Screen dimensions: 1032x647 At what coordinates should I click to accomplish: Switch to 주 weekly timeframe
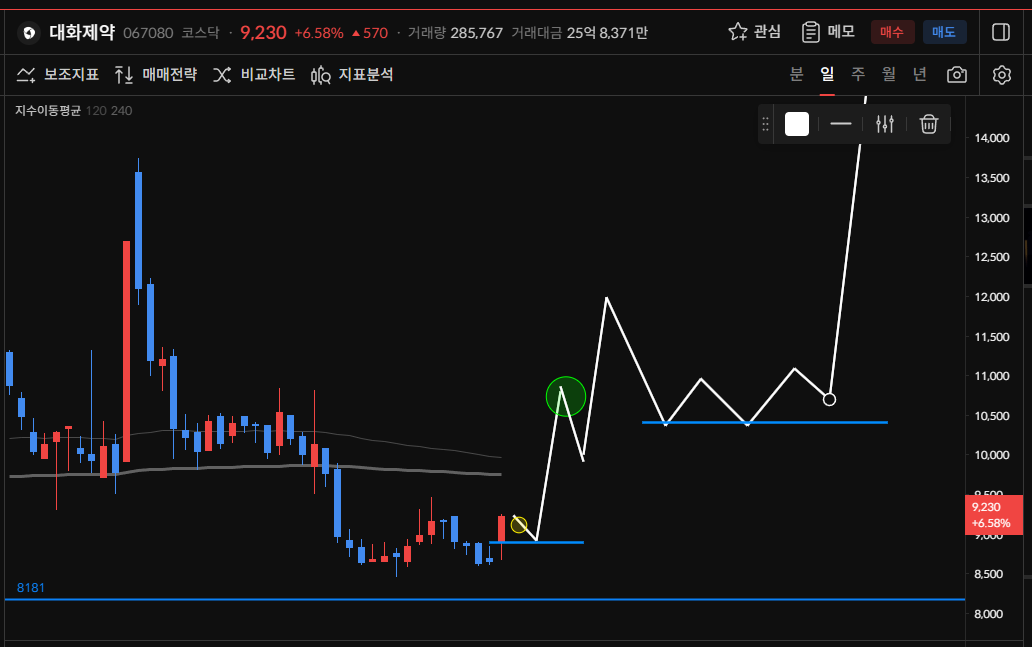858,74
